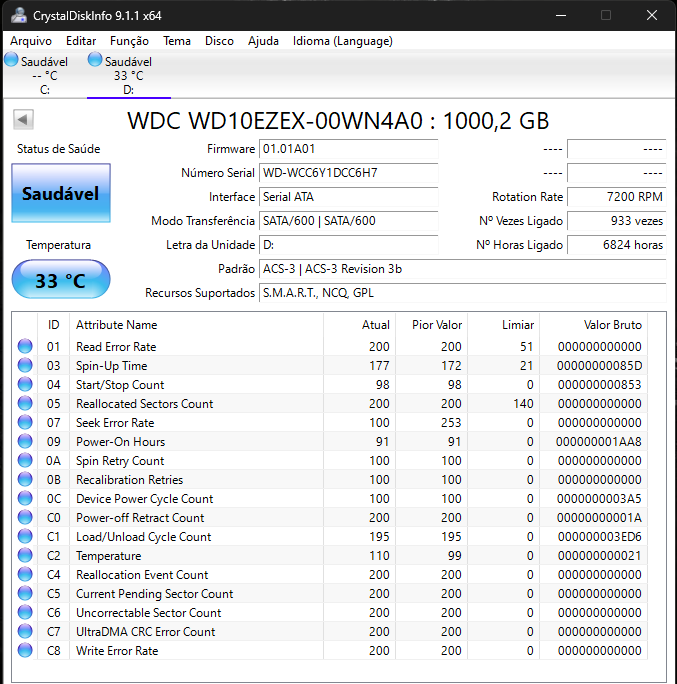Select the UltraDMA CRC Error Count row name
Screen dimensions: 677x684
[146, 632]
